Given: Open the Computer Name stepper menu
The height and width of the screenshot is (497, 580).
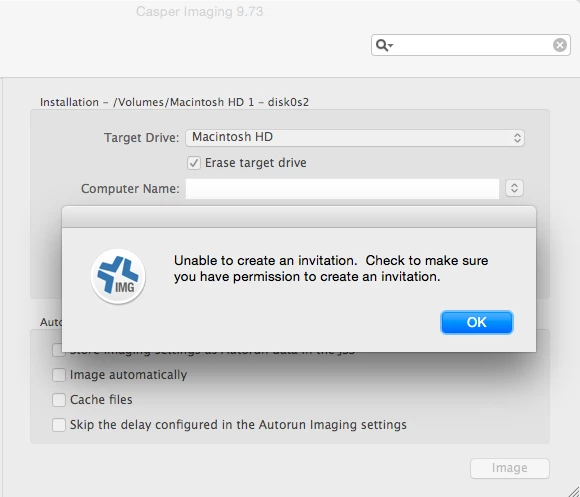Looking at the screenshot, I should pyautogui.click(x=514, y=188).
